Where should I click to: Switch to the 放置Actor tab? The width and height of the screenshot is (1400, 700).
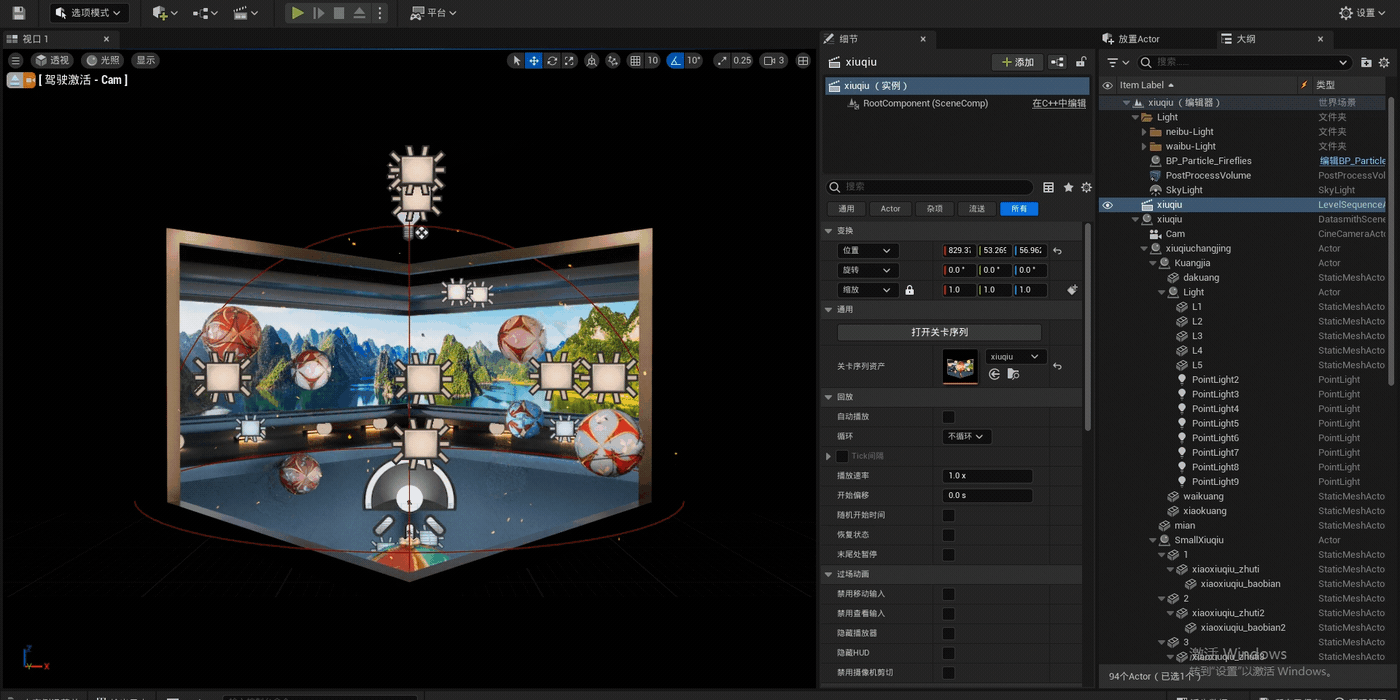(1138, 39)
